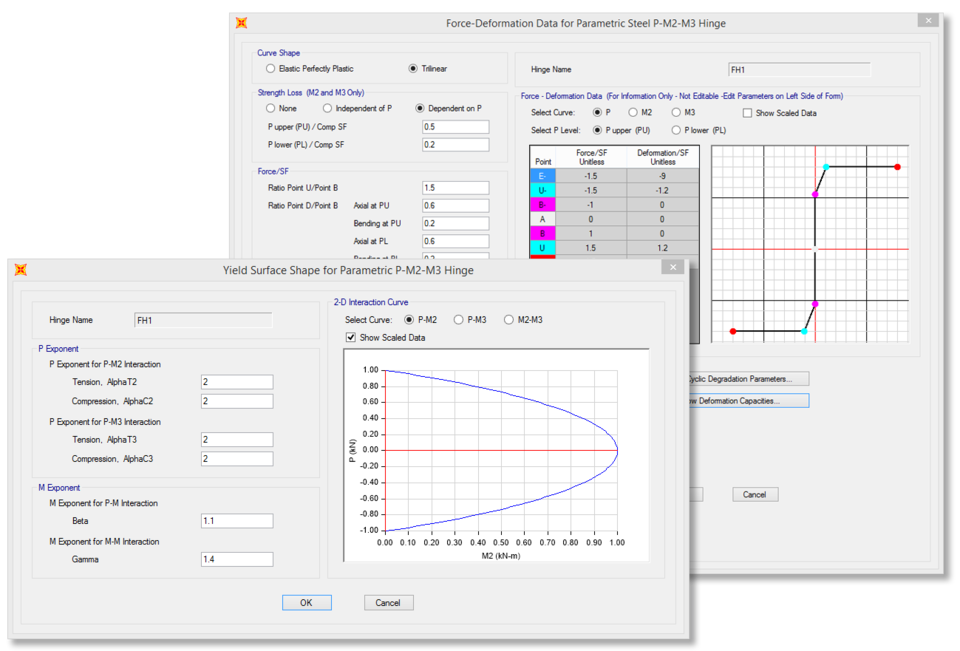Screen dimensions: 960x651
Task: Click Tension AlphaT2 exponent field
Action: tap(237, 382)
